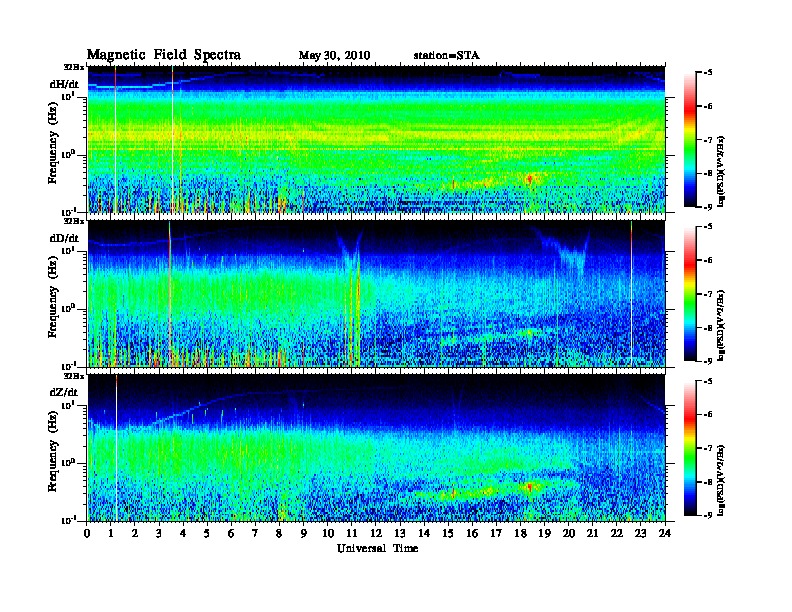The width and height of the screenshot is (792, 612).
Task: Click the "32Hz" tick label of dD/dt panel
Action: tap(74, 221)
